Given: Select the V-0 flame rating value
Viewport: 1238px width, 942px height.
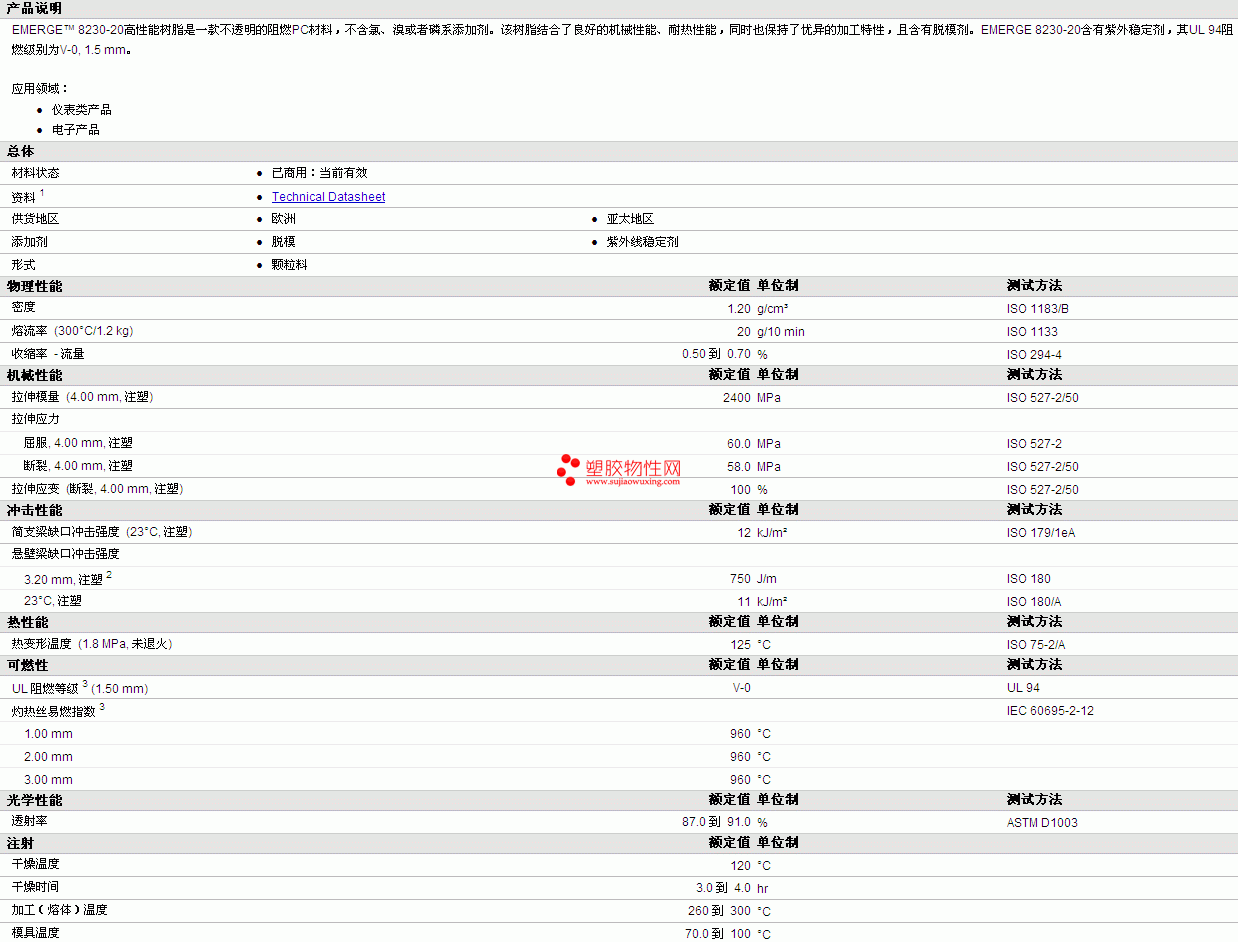Looking at the screenshot, I should [x=742, y=688].
